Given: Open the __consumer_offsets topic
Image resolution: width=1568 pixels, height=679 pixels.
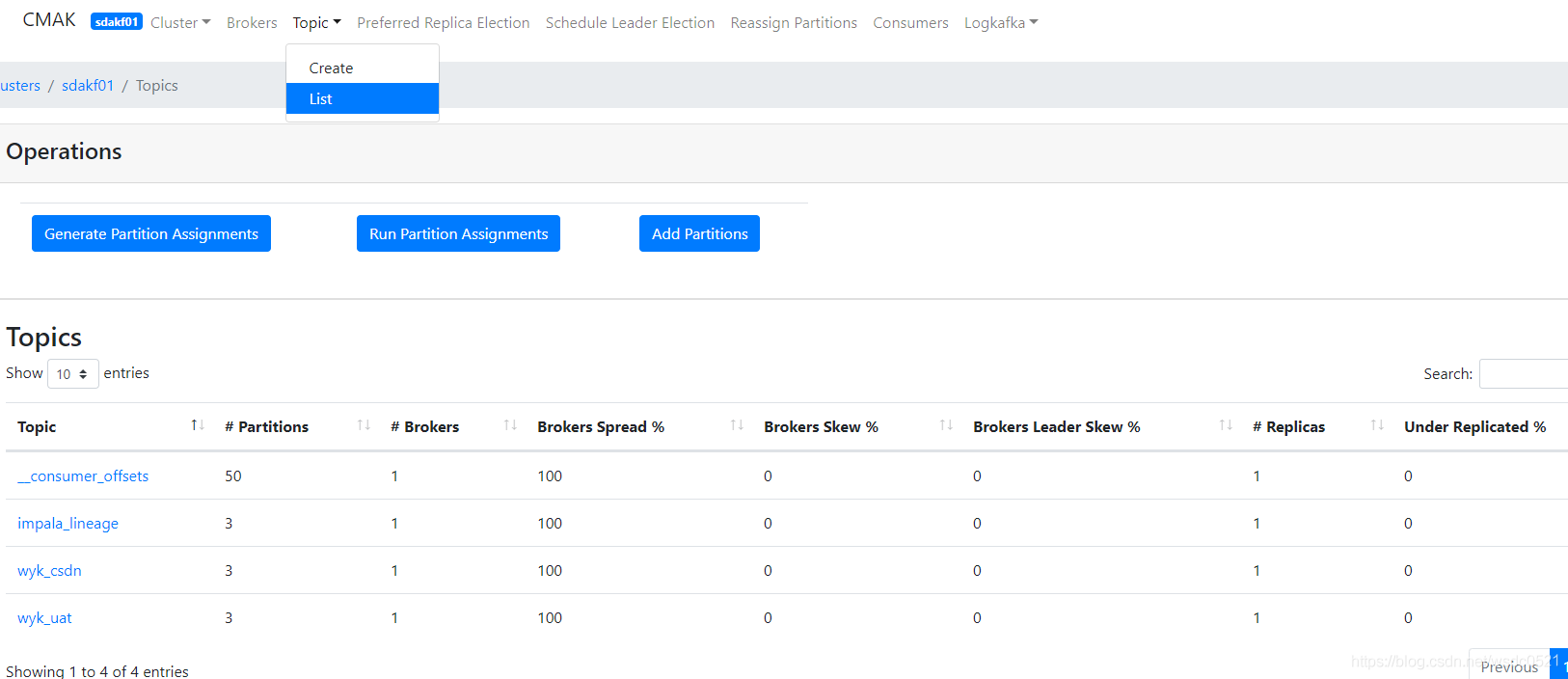Looking at the screenshot, I should click(83, 475).
